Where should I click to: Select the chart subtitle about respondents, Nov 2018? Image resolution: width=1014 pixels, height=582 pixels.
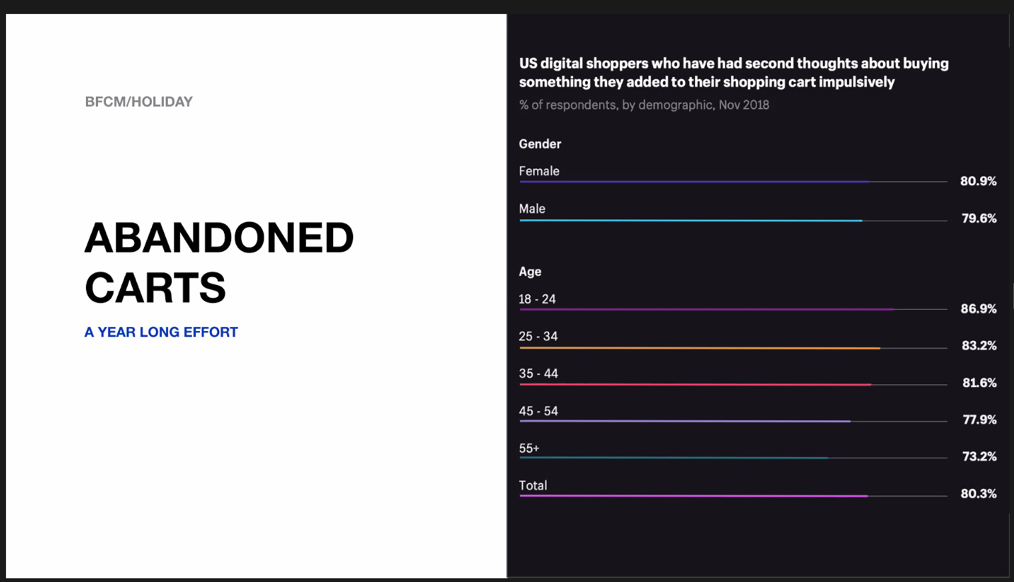click(644, 105)
